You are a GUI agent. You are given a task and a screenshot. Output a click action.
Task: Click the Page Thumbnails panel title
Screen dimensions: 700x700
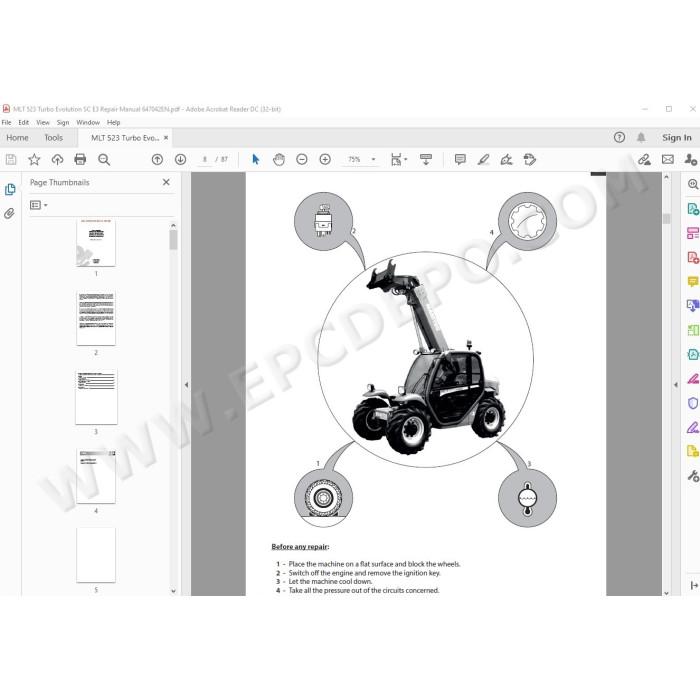tap(59, 182)
